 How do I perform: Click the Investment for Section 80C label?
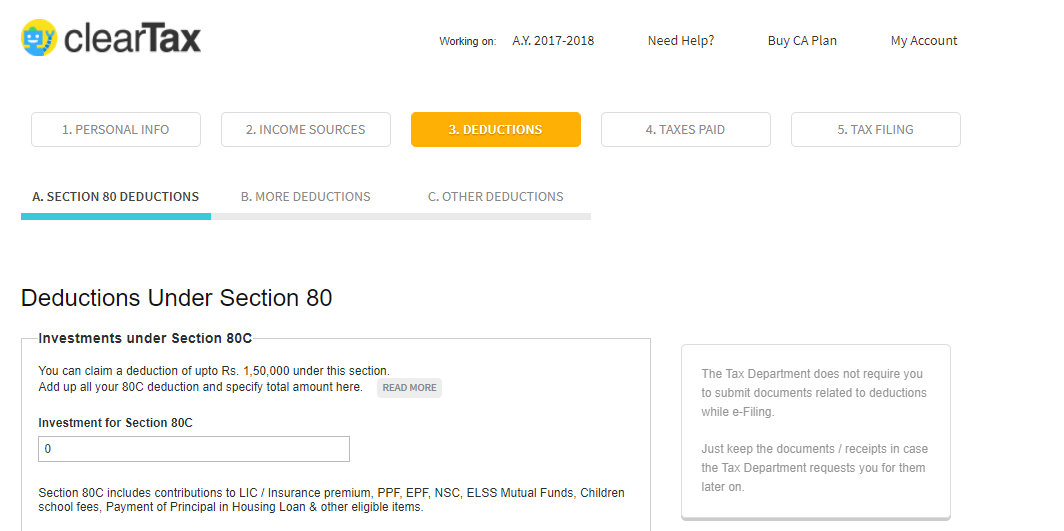pos(115,423)
